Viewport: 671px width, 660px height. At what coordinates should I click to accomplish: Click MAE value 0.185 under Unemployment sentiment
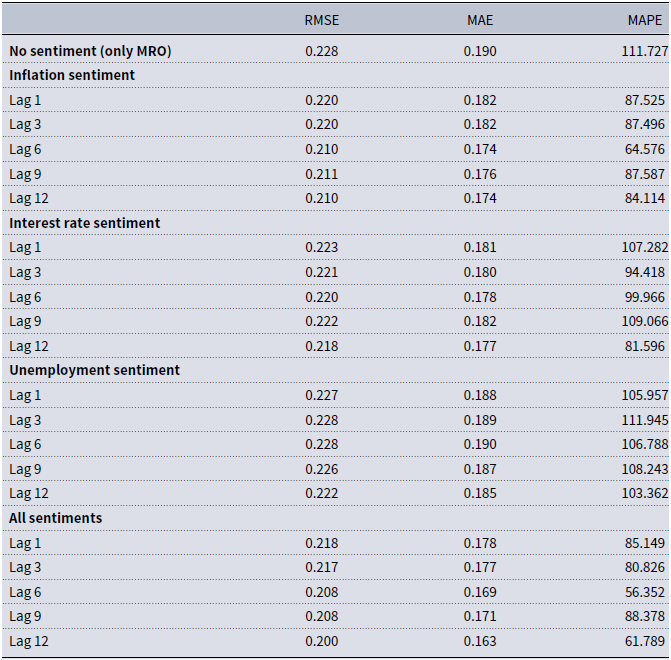[x=480, y=493]
